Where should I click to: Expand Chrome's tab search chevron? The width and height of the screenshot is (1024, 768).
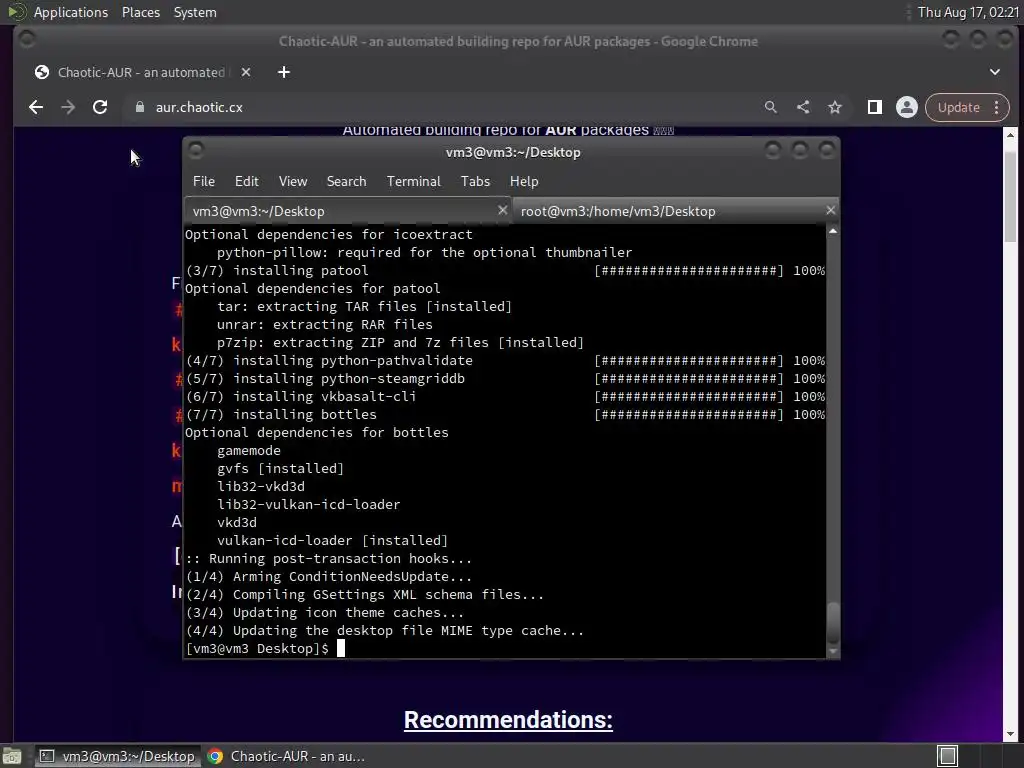(x=995, y=72)
